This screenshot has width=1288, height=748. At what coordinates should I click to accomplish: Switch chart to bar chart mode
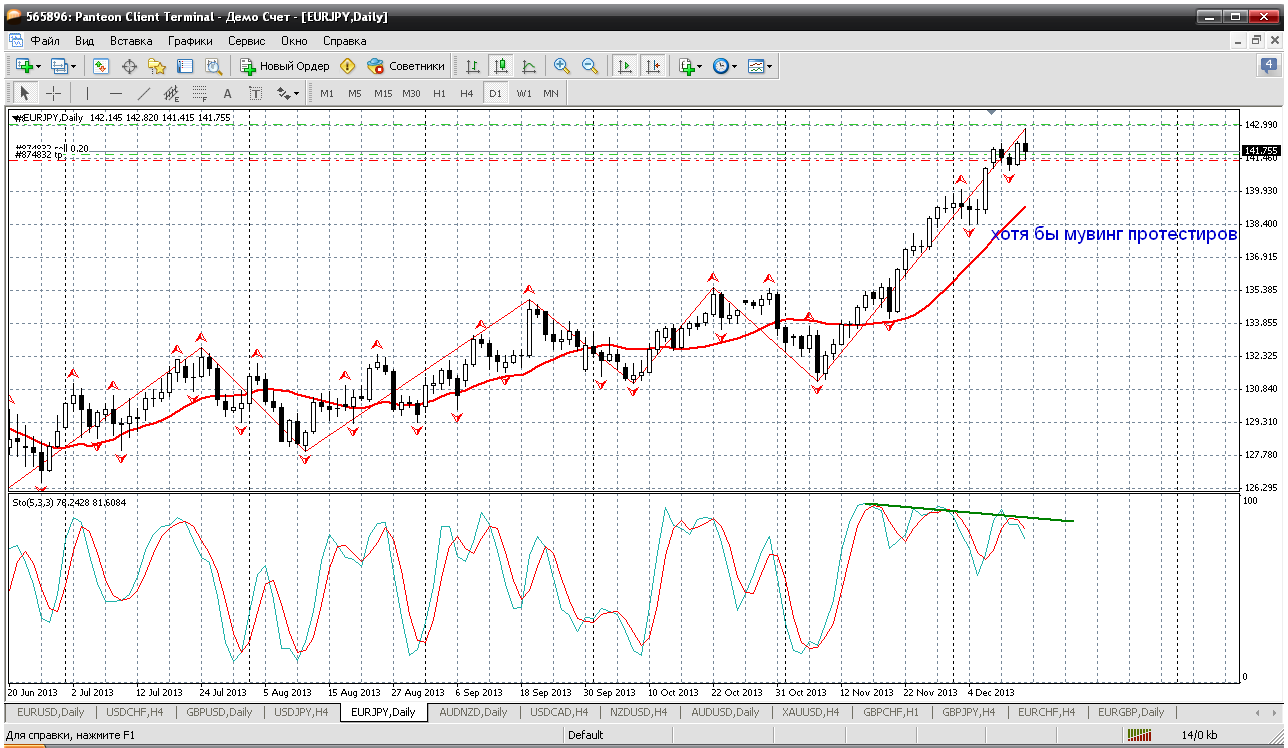pyautogui.click(x=473, y=66)
